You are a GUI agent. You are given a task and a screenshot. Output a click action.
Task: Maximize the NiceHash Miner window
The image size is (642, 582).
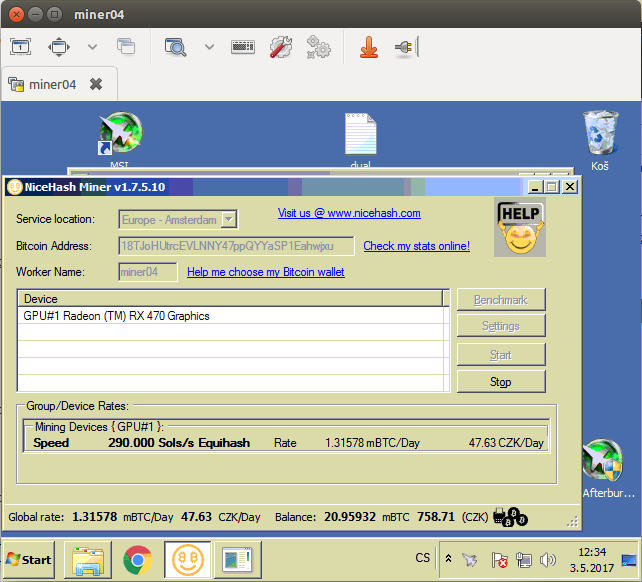[552, 187]
